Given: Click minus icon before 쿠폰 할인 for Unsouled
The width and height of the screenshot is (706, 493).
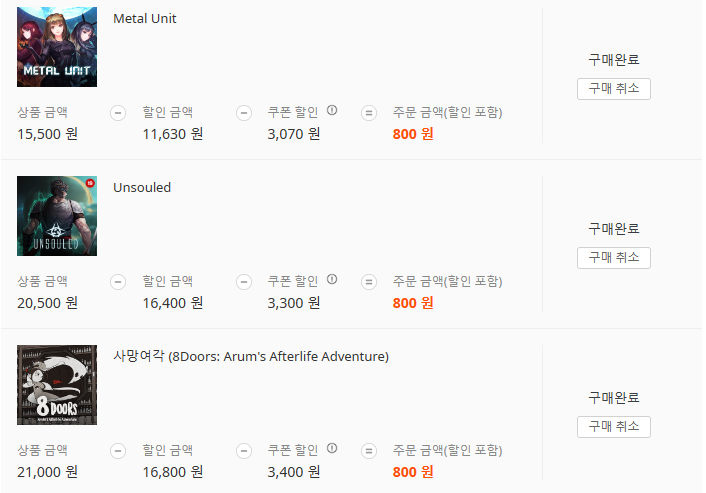Looking at the screenshot, I should (x=243, y=281).
